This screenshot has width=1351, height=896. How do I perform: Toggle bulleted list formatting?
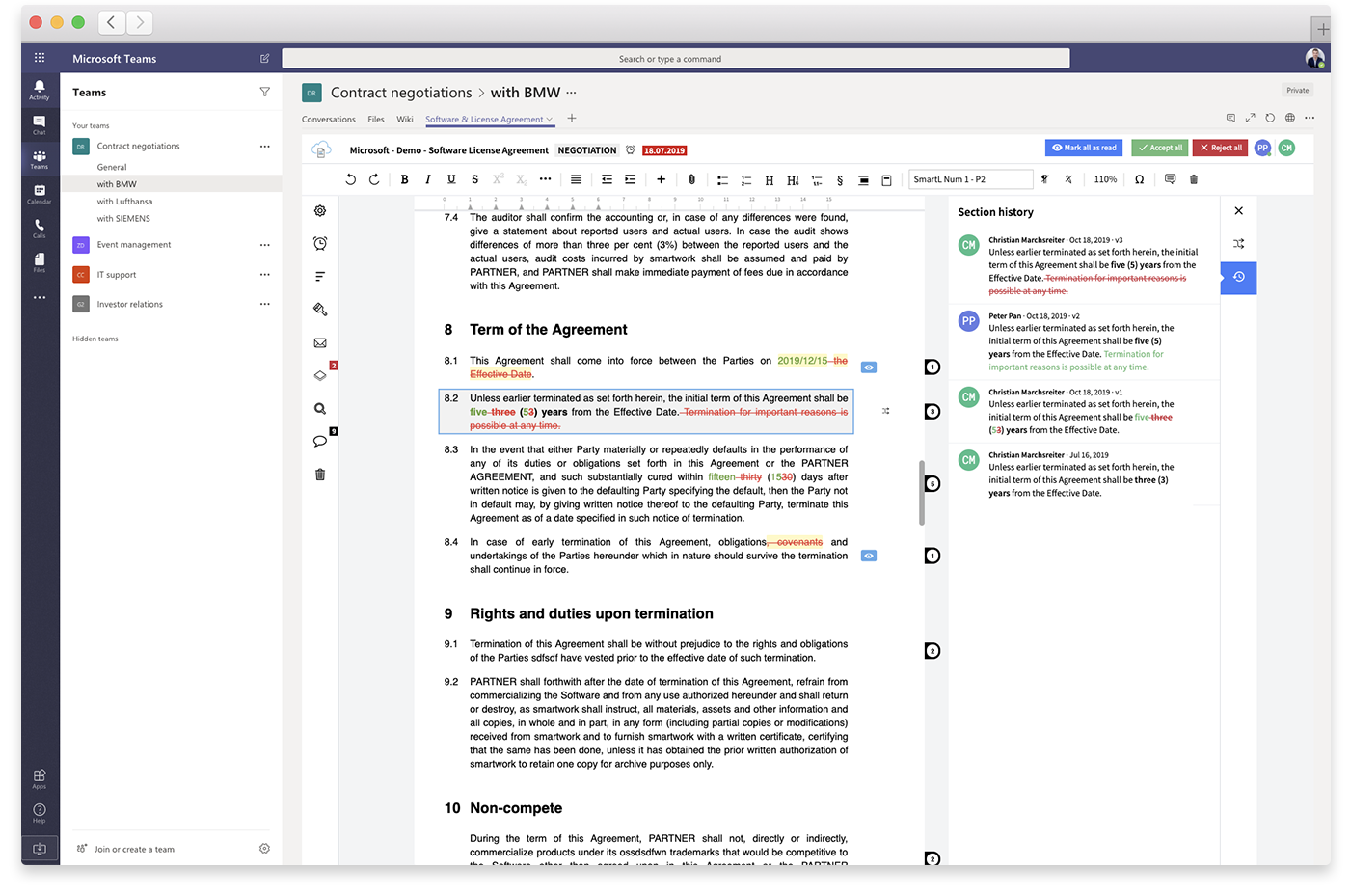pyautogui.click(x=722, y=180)
